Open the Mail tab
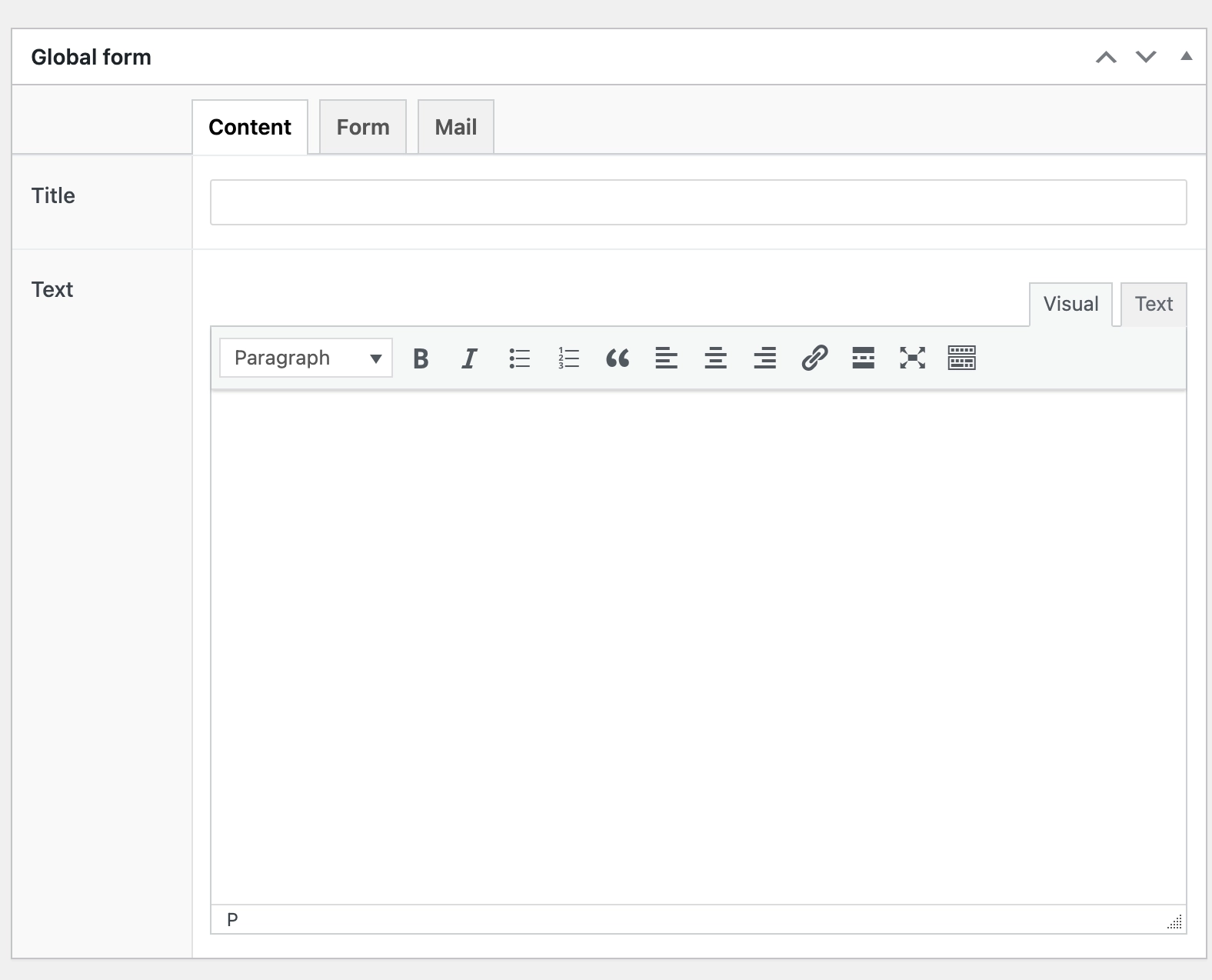 pyautogui.click(x=455, y=127)
